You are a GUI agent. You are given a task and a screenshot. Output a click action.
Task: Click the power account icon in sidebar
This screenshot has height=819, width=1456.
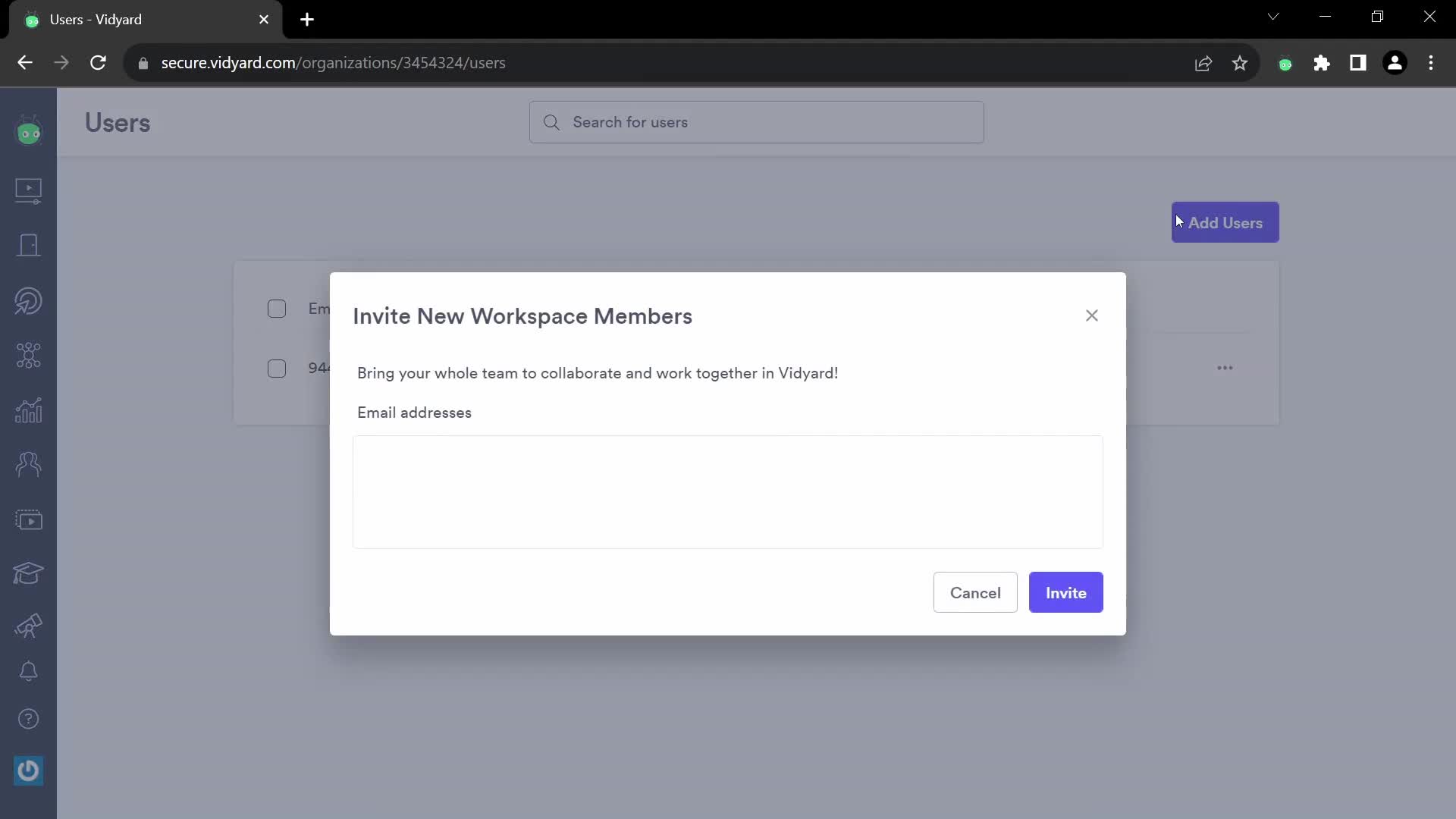[x=29, y=770]
